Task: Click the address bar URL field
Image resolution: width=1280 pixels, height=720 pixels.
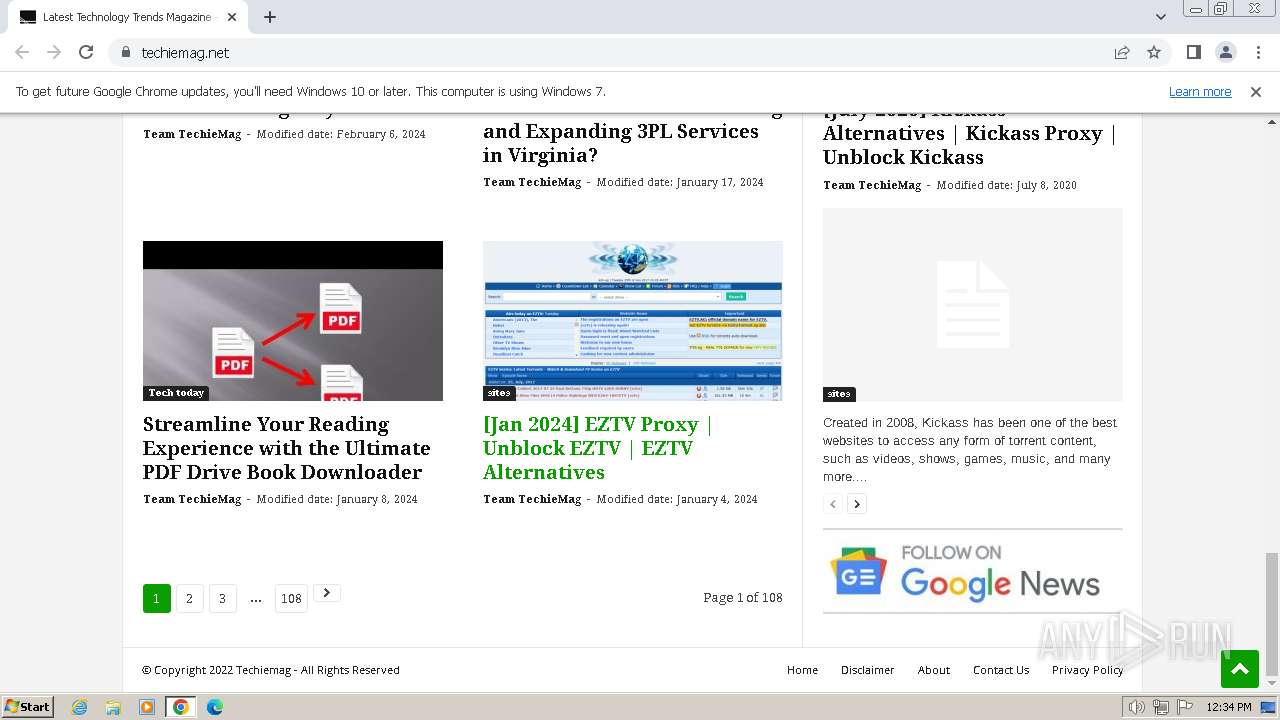Action: 620,52
